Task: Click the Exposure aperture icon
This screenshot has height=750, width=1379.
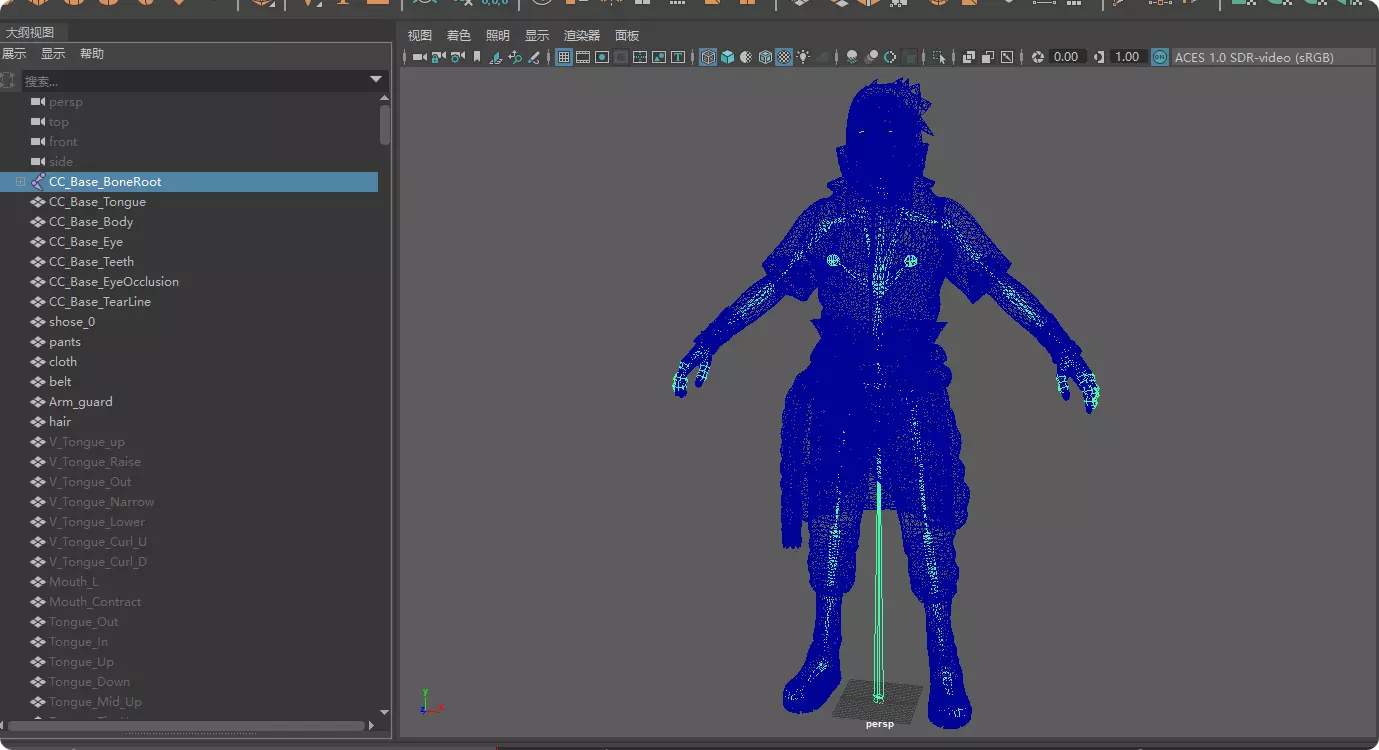Action: (x=1038, y=57)
